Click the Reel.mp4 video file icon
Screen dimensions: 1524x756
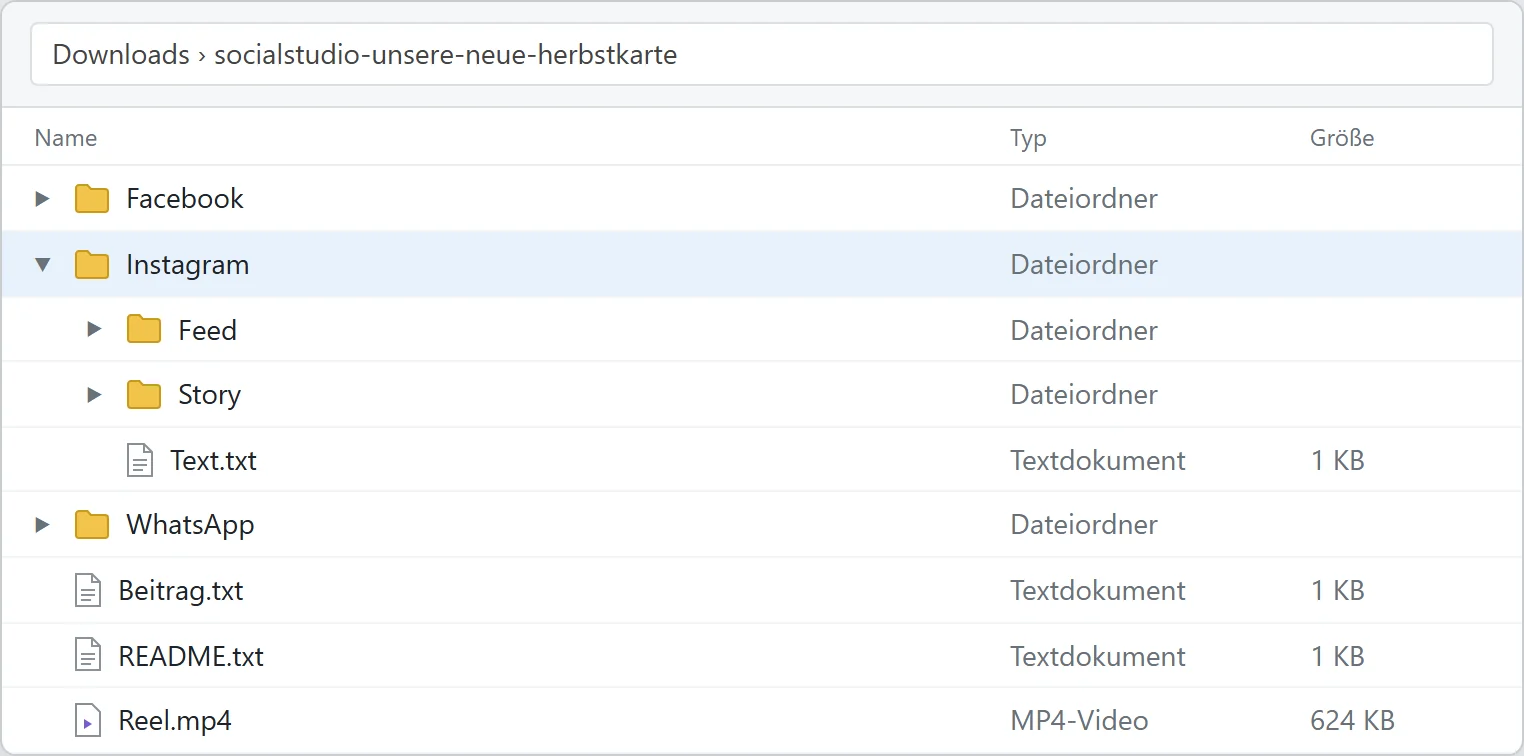click(x=88, y=721)
